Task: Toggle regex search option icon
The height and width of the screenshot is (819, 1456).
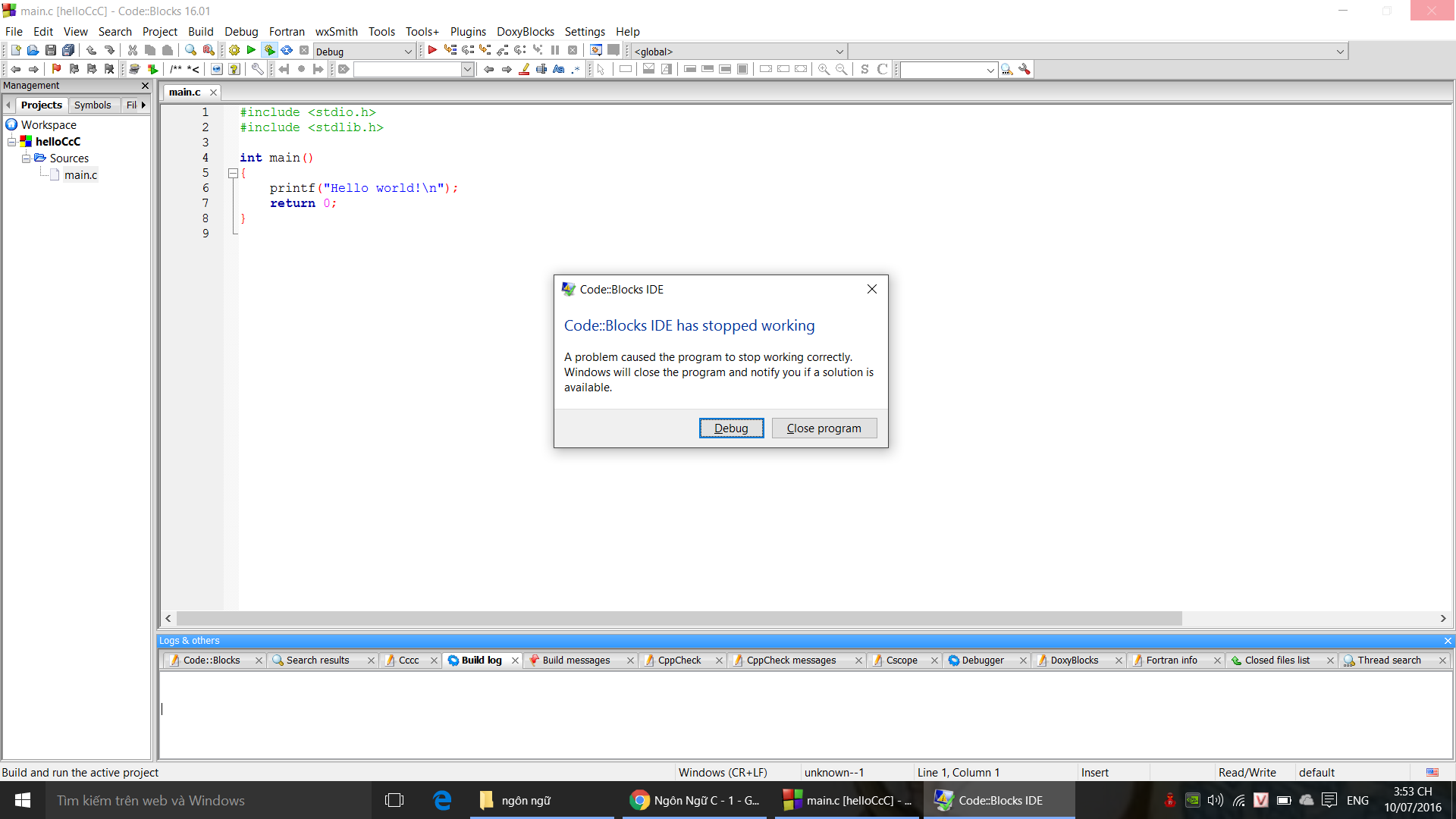Action: (x=576, y=69)
